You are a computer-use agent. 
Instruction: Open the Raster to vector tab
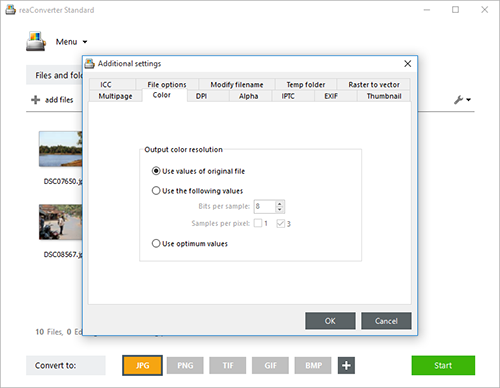[374, 85]
